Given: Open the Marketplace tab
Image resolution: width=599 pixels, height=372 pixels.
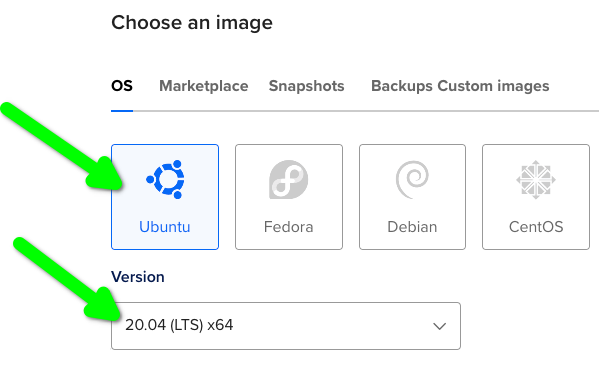Looking at the screenshot, I should click(204, 86).
